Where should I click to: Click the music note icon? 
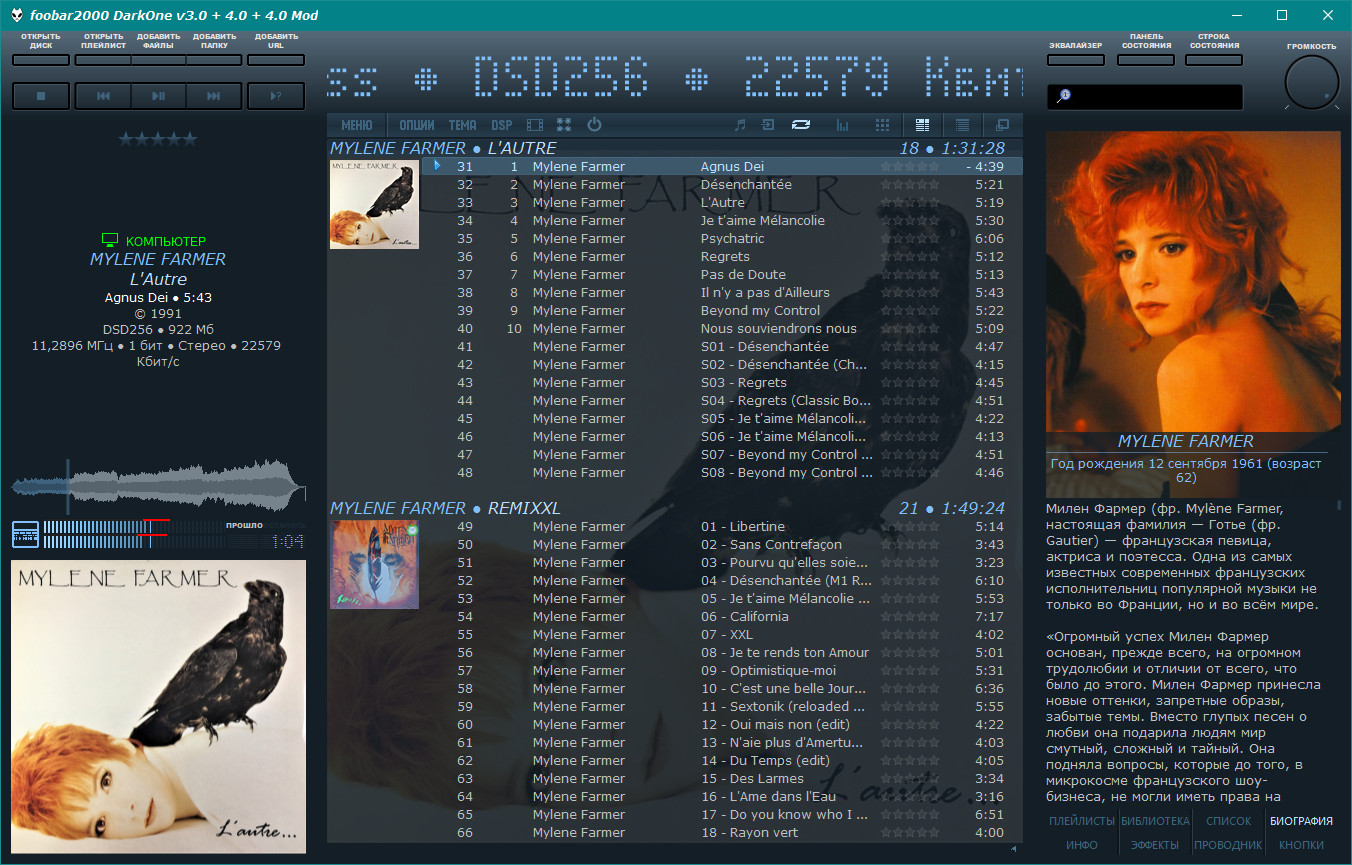[740, 125]
